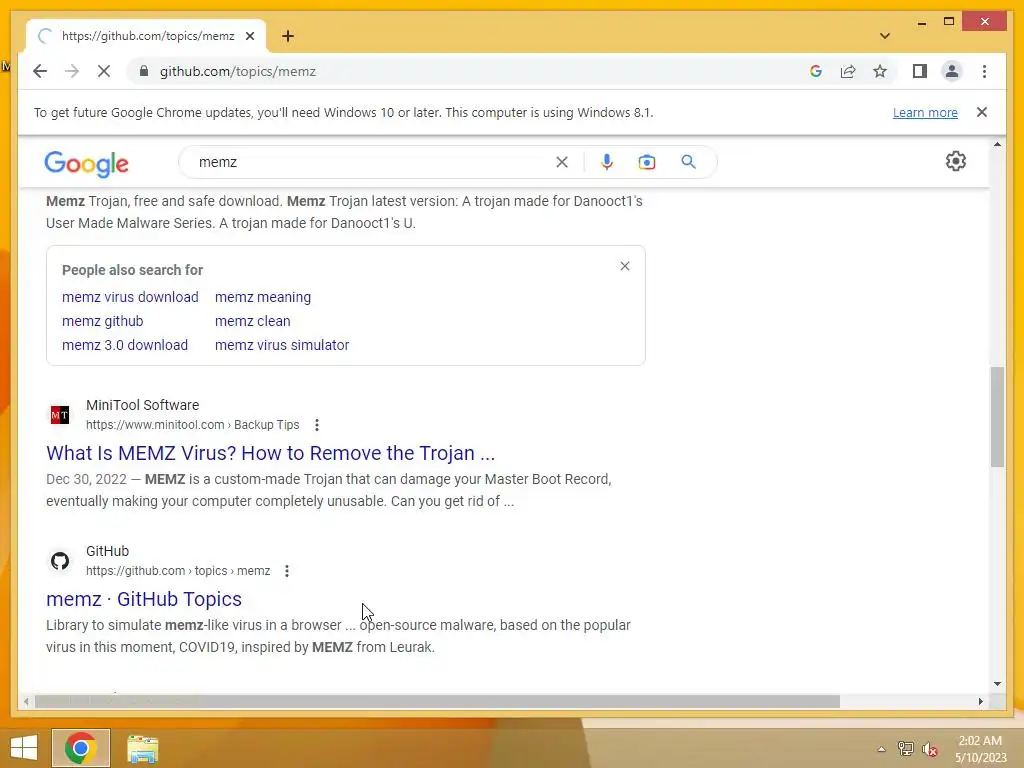Select the github.com/topics/memz tab

[147, 36]
